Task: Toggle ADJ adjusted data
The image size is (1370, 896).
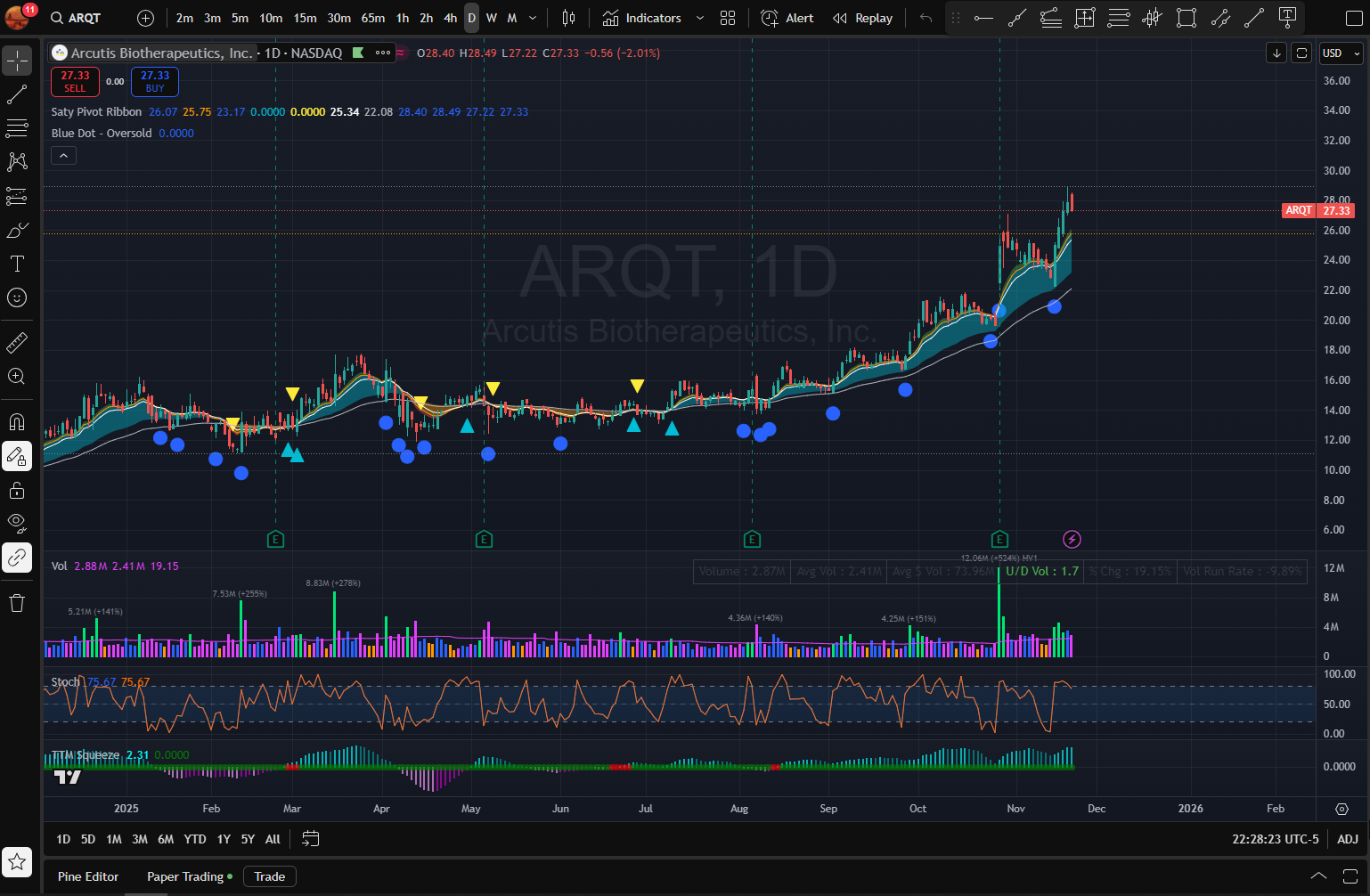Action: [x=1348, y=839]
